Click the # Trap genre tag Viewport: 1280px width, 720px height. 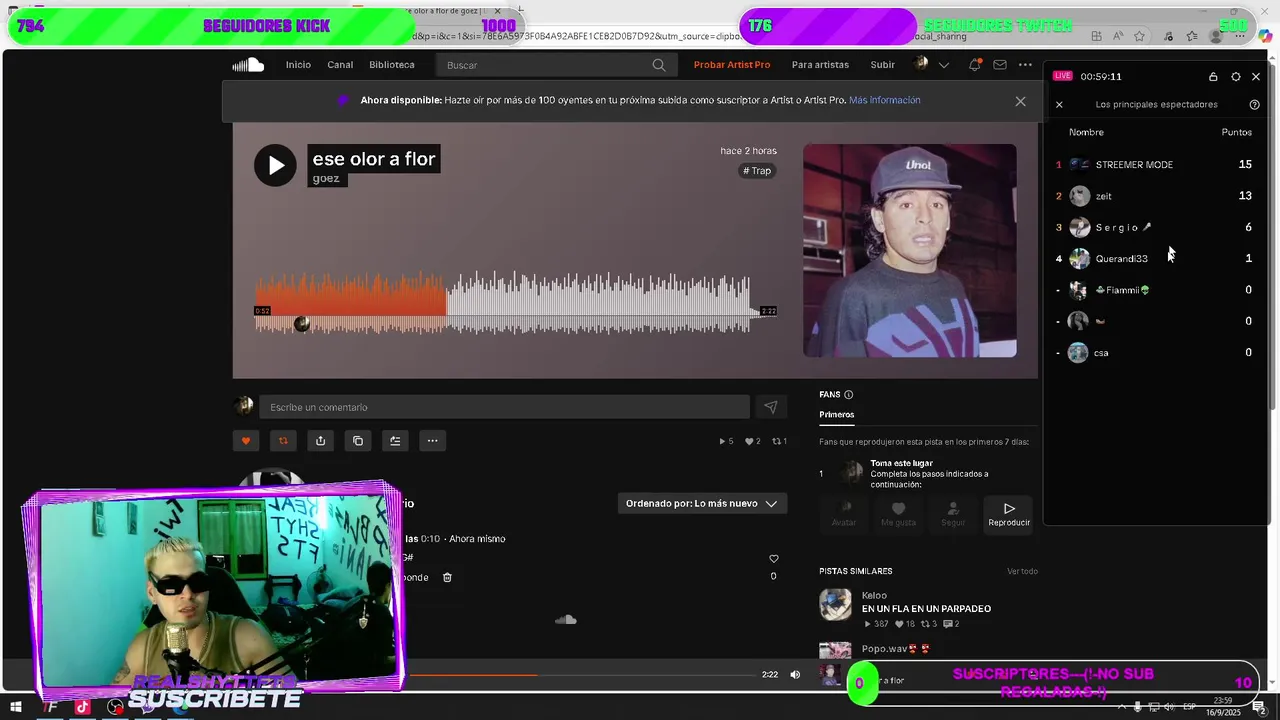pyautogui.click(x=757, y=171)
